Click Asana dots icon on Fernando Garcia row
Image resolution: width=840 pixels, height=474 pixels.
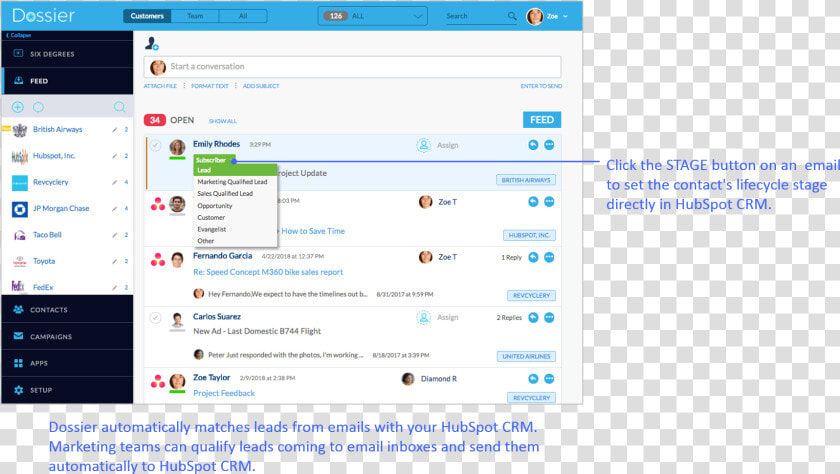tap(158, 260)
